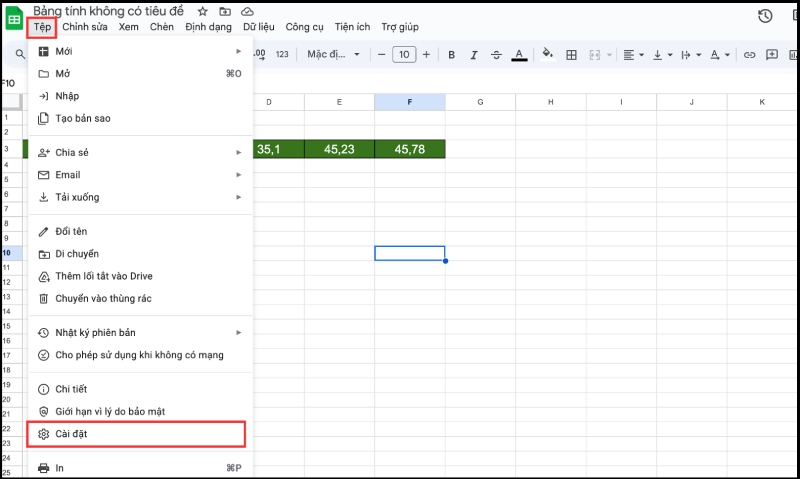
Task: Click the font size field showing 10
Action: coord(404,54)
